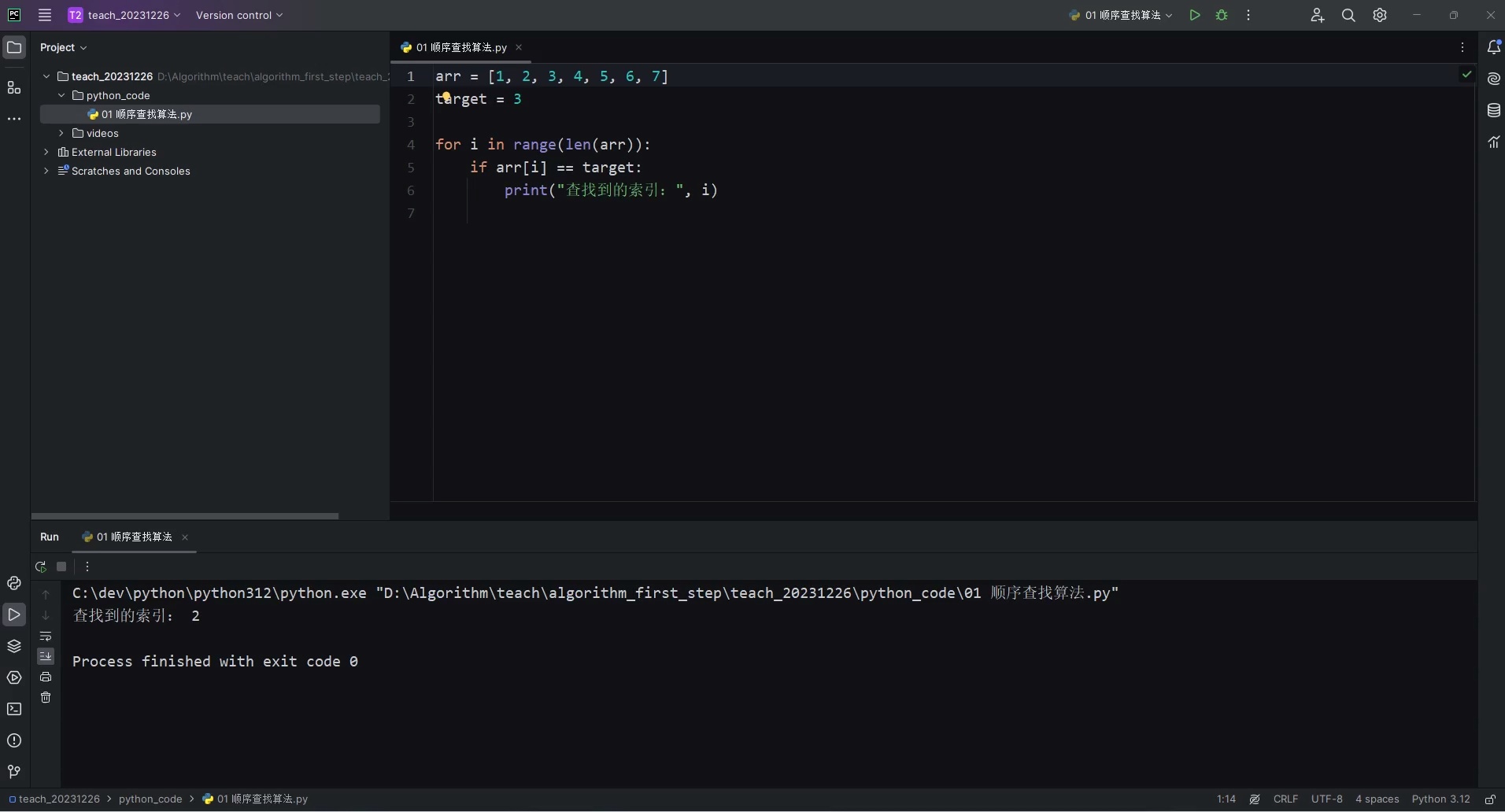Toggle soft-wrap in the Run console
Viewport: 1505px width, 812px height.
46,637
